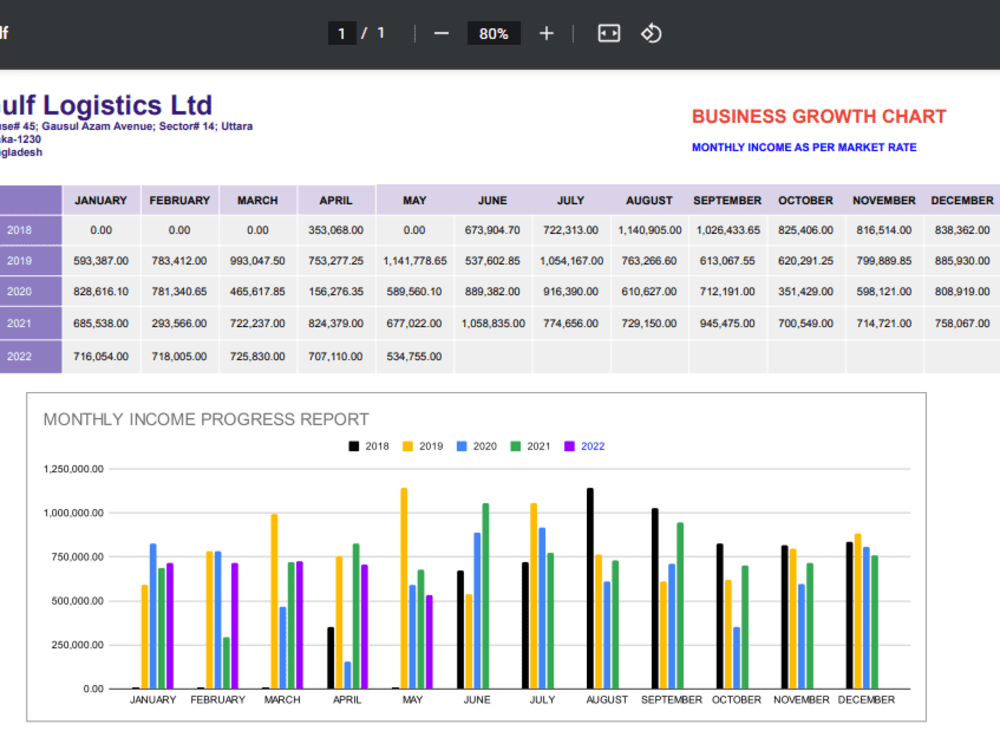Select the page number input field
1000x750 pixels.
pyautogui.click(x=342, y=33)
